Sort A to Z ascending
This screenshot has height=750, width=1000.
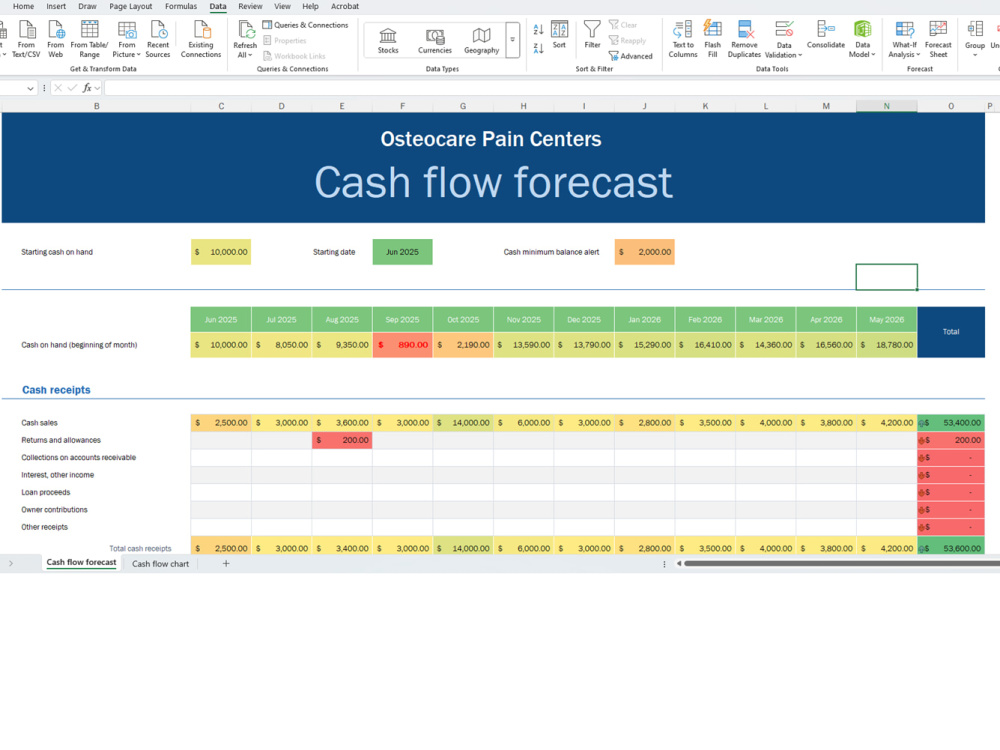[538, 29]
